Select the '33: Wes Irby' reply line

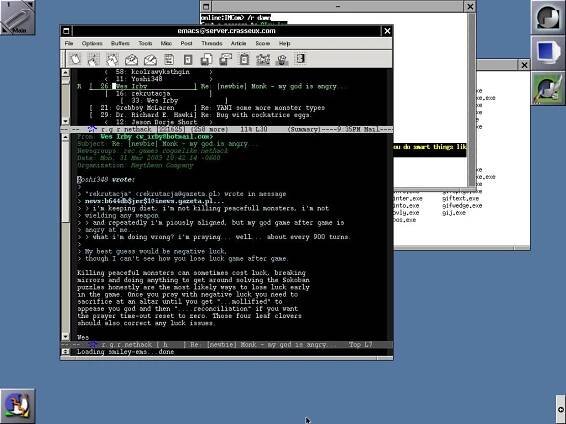(174, 101)
